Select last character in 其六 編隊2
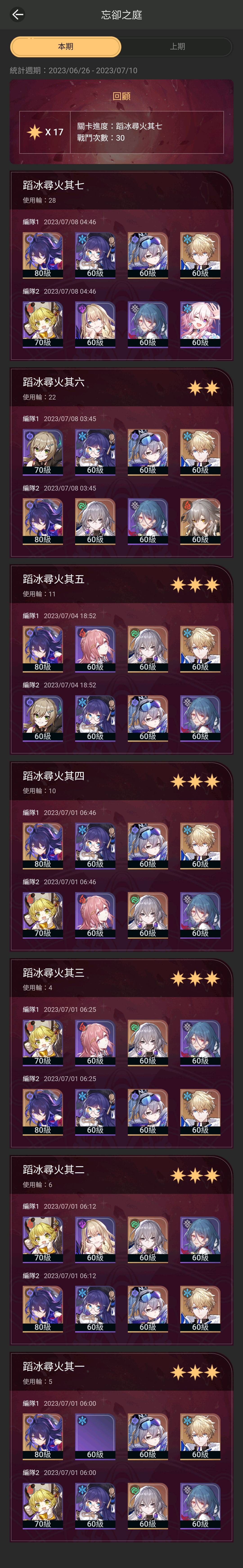This screenshot has width=243, height=1568. tap(200, 521)
